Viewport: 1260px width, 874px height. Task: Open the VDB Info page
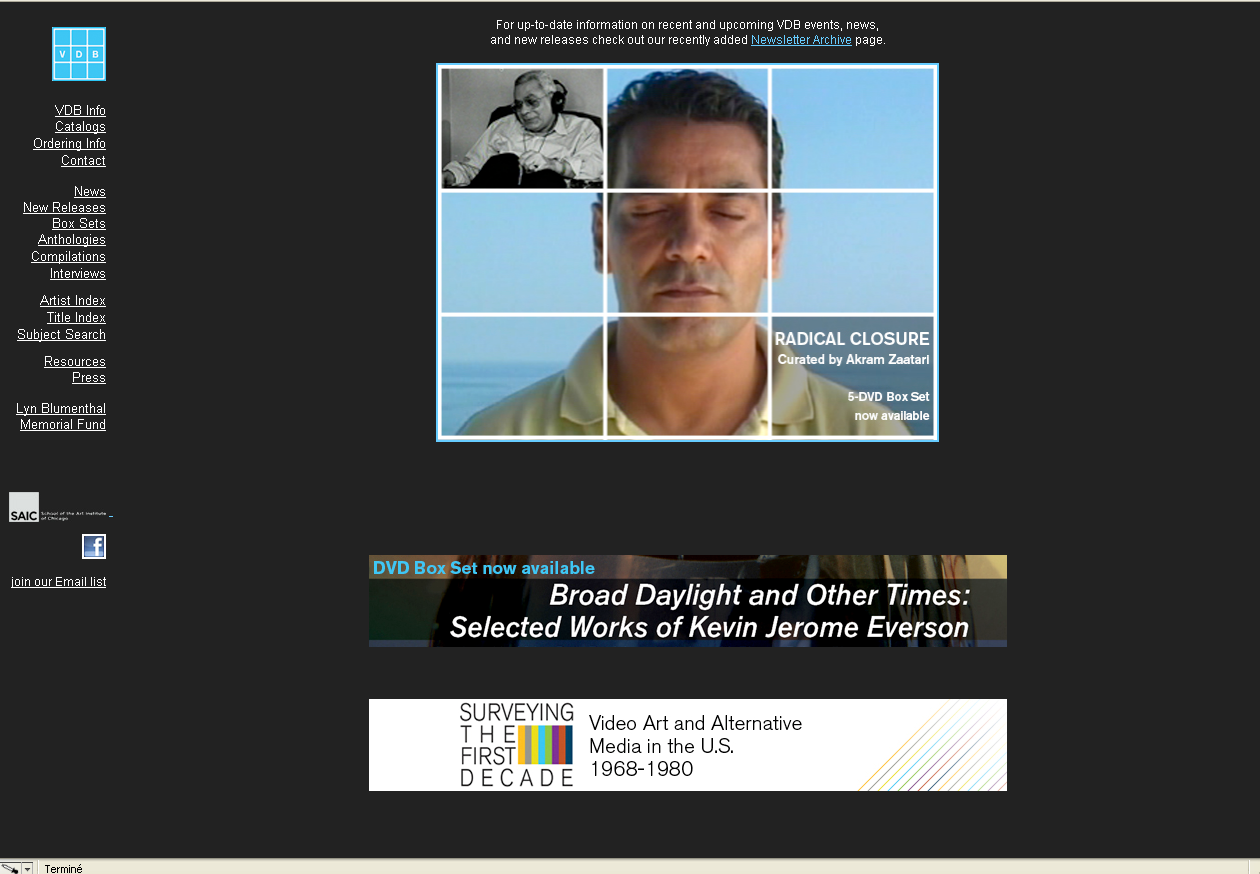click(80, 110)
